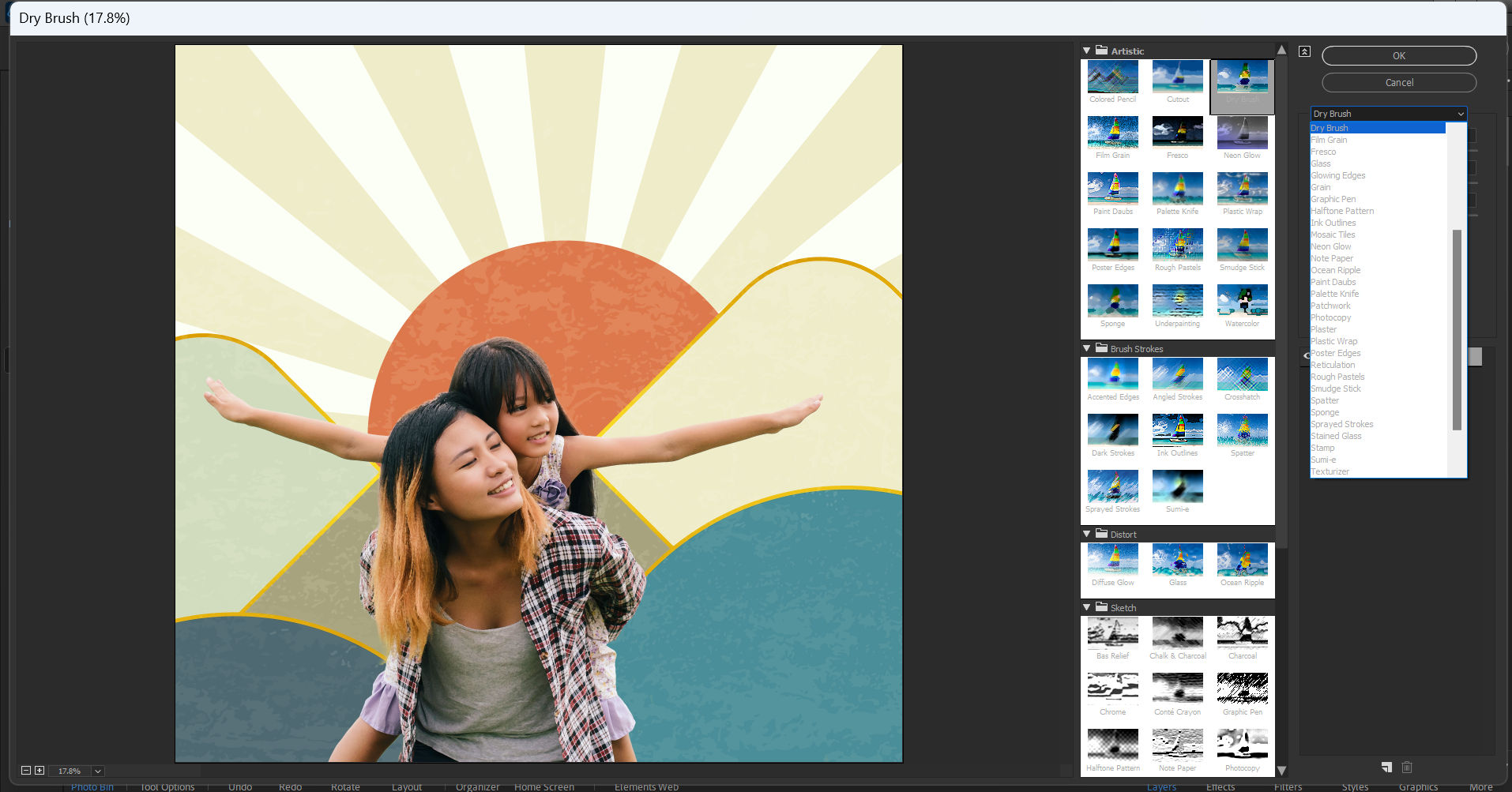Collapse the Brush Strokes filter folder

(1087, 348)
